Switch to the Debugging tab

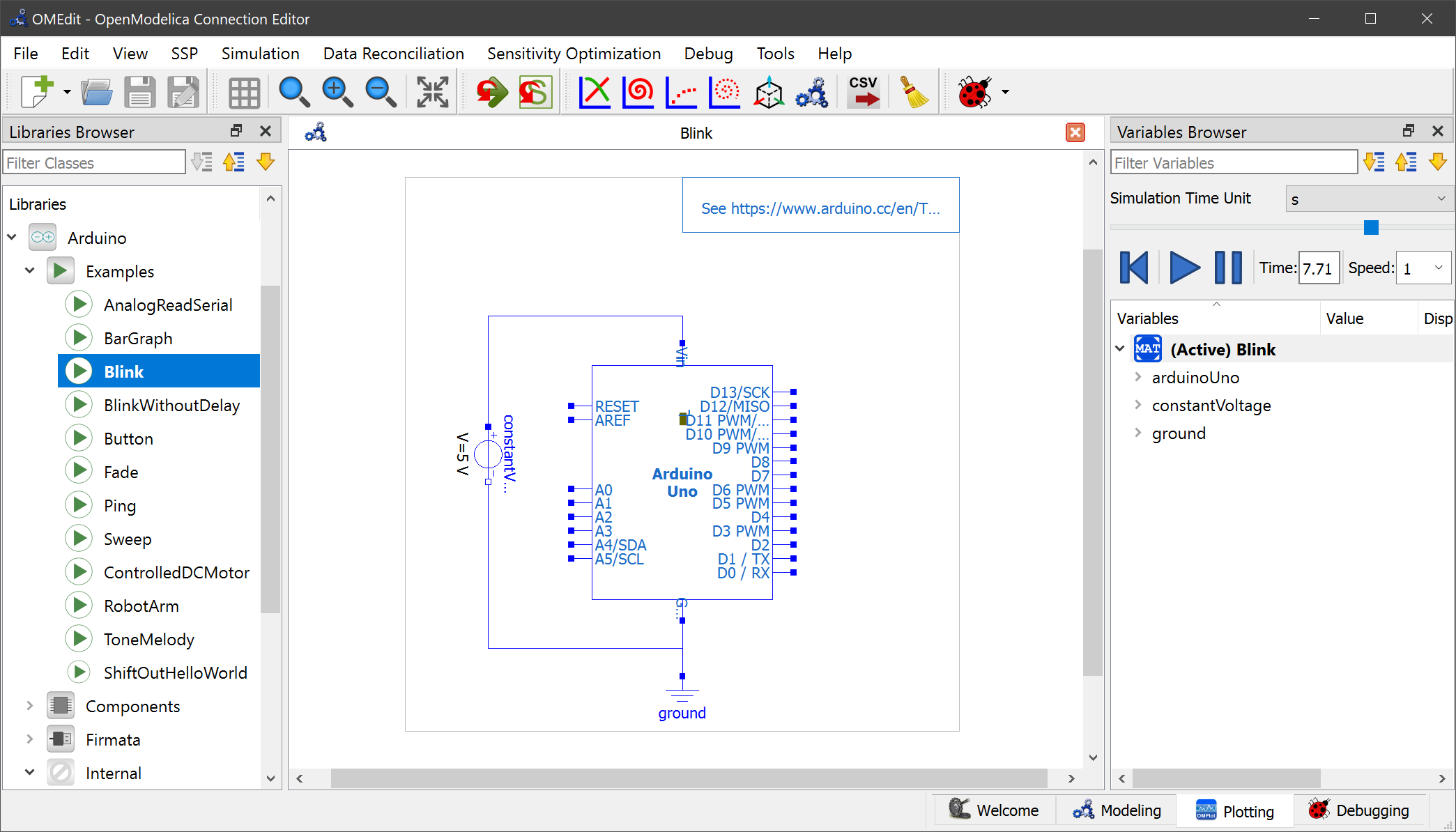1358,810
